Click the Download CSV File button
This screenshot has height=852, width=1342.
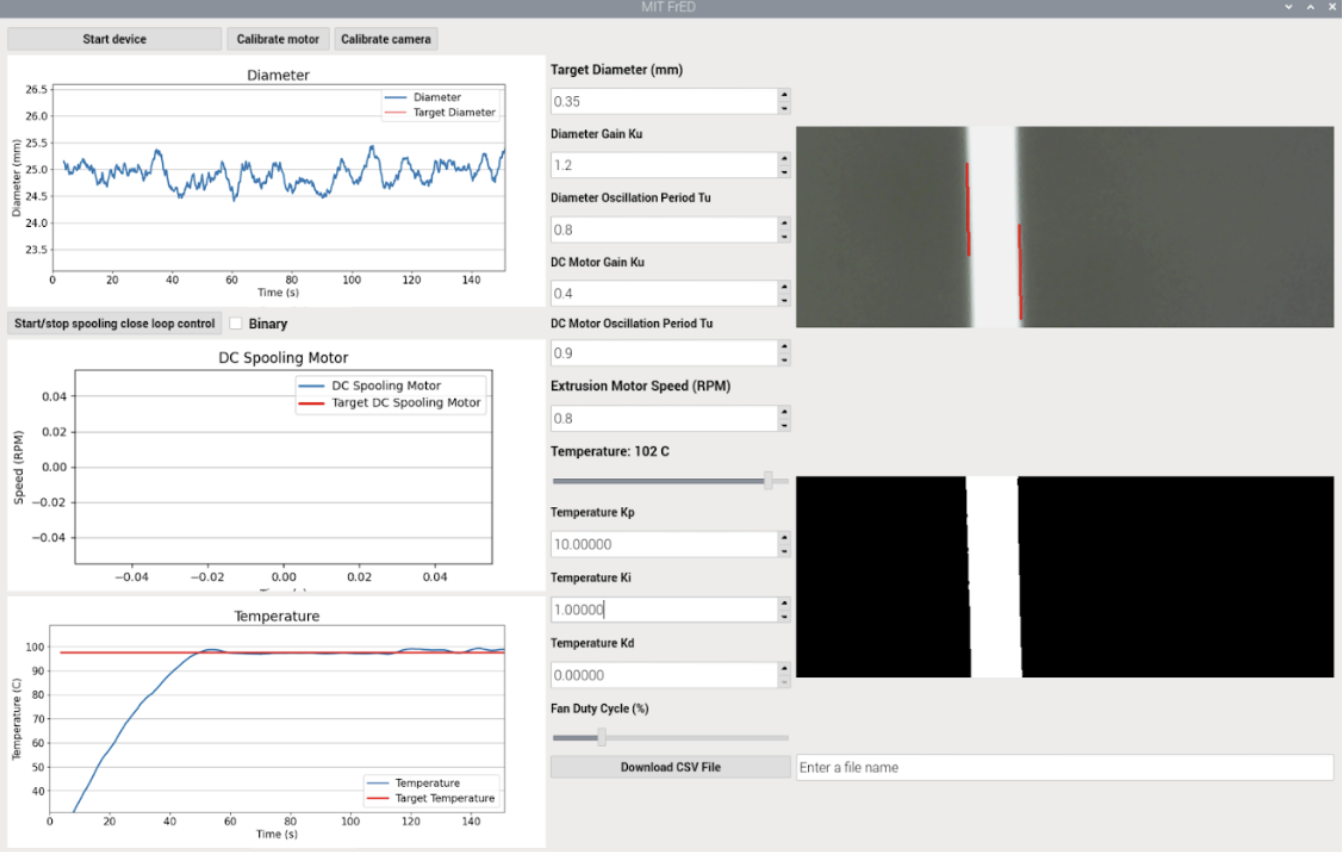pos(670,767)
